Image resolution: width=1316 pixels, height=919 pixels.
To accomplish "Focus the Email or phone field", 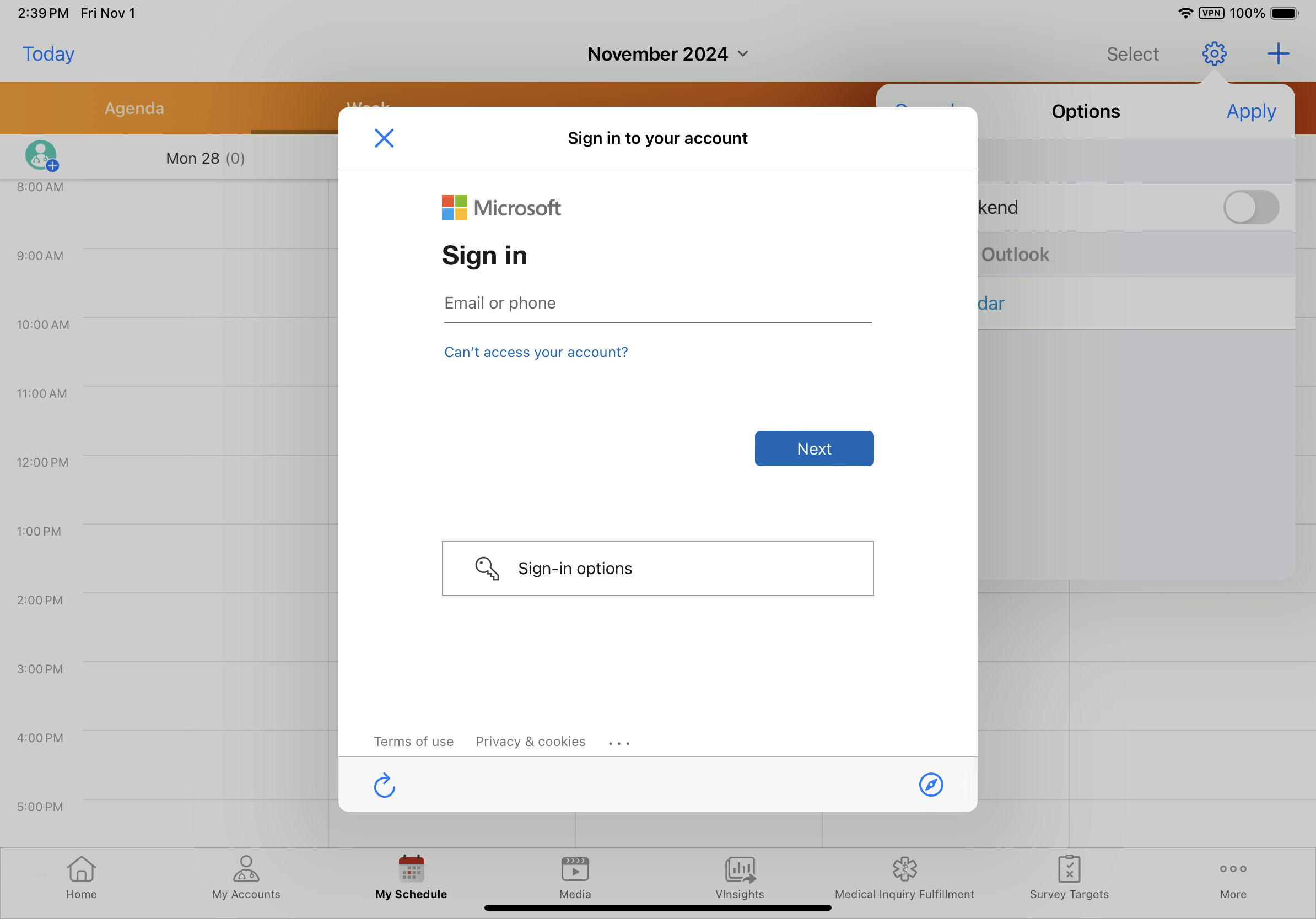I will [657, 303].
